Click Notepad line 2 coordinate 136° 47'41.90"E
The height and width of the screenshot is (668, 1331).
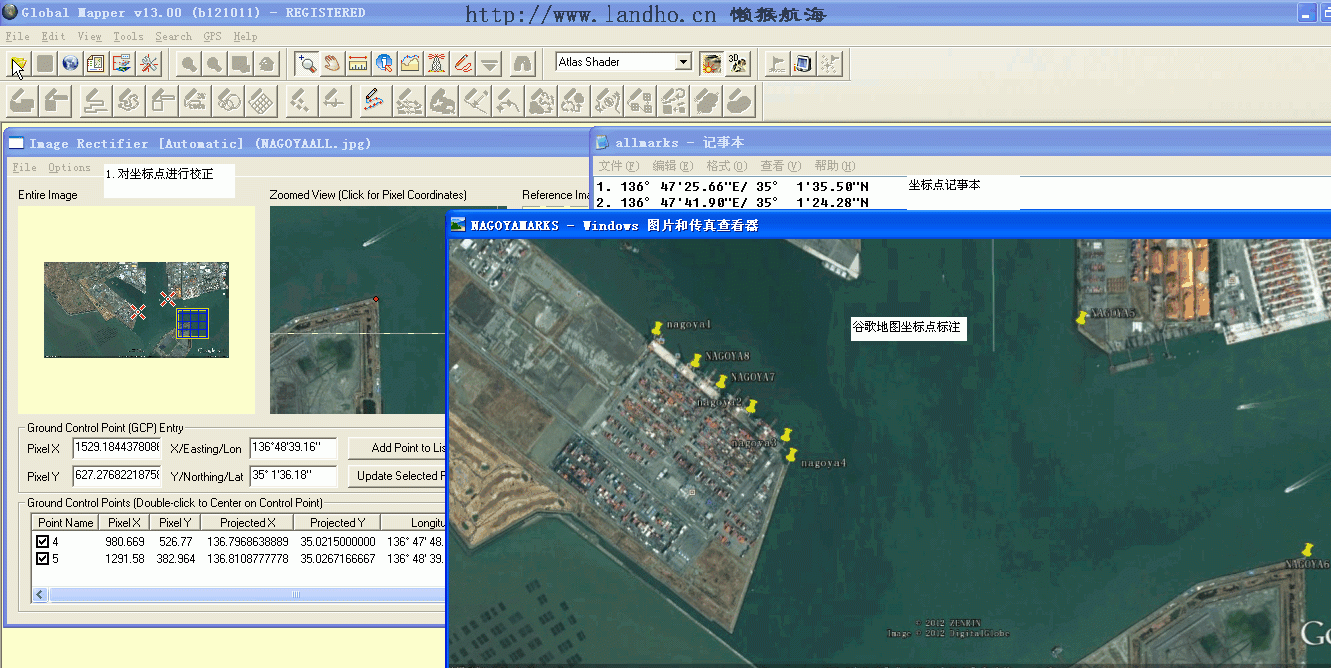pyautogui.click(x=685, y=202)
